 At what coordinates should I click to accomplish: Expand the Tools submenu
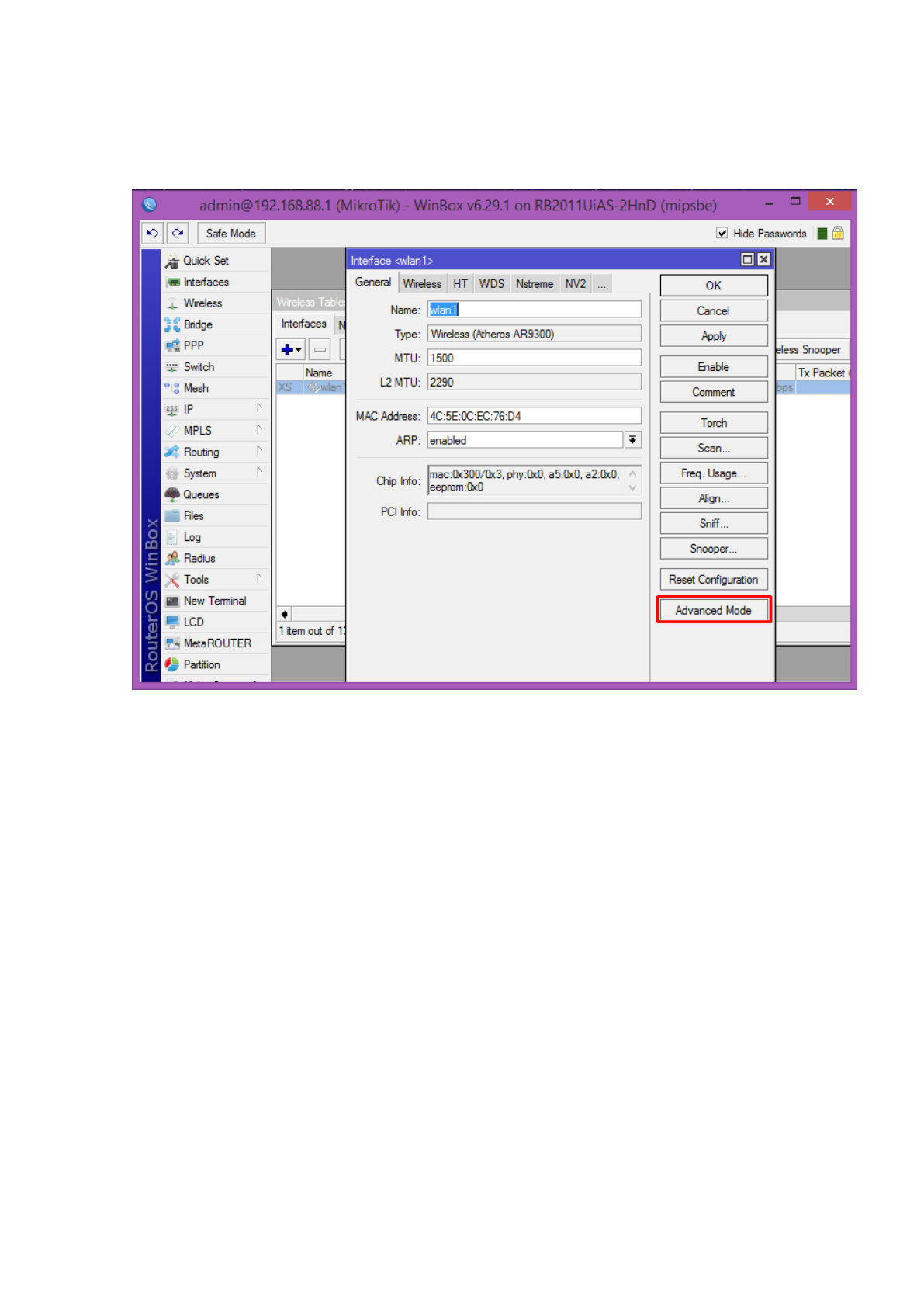point(259,578)
